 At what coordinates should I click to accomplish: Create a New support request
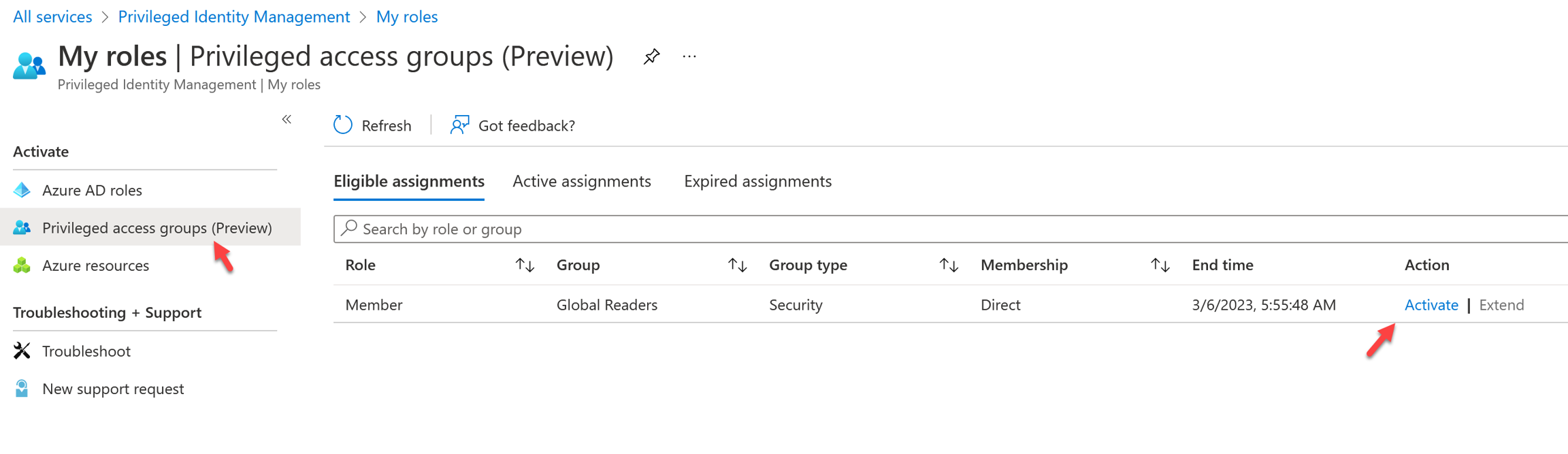click(x=113, y=389)
